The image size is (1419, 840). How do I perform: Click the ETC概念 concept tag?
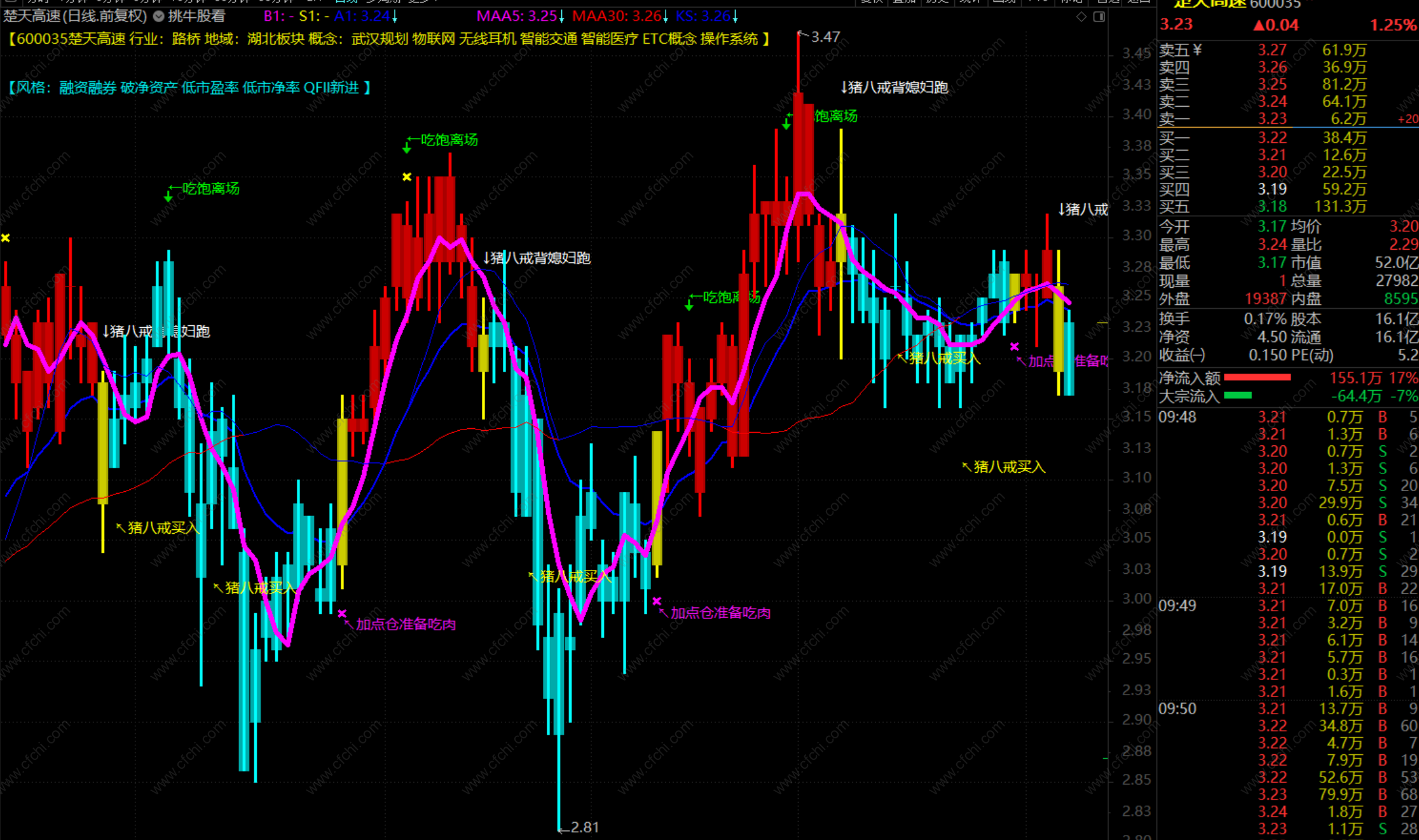[x=669, y=39]
